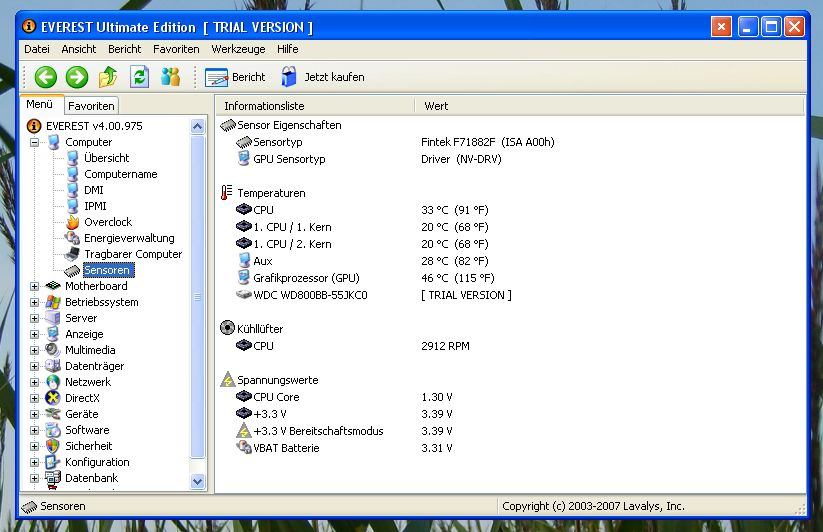Click the users icon in the toolbar
823x532 pixels.
click(171, 77)
